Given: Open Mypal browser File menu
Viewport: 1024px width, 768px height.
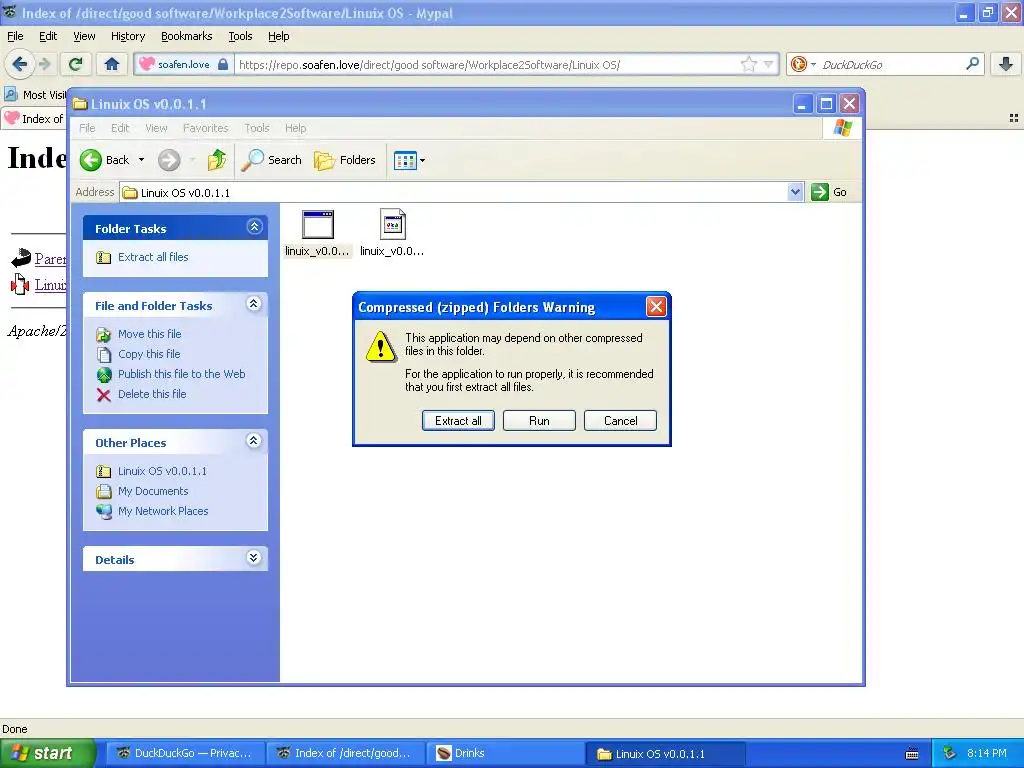Looking at the screenshot, I should 15,36.
